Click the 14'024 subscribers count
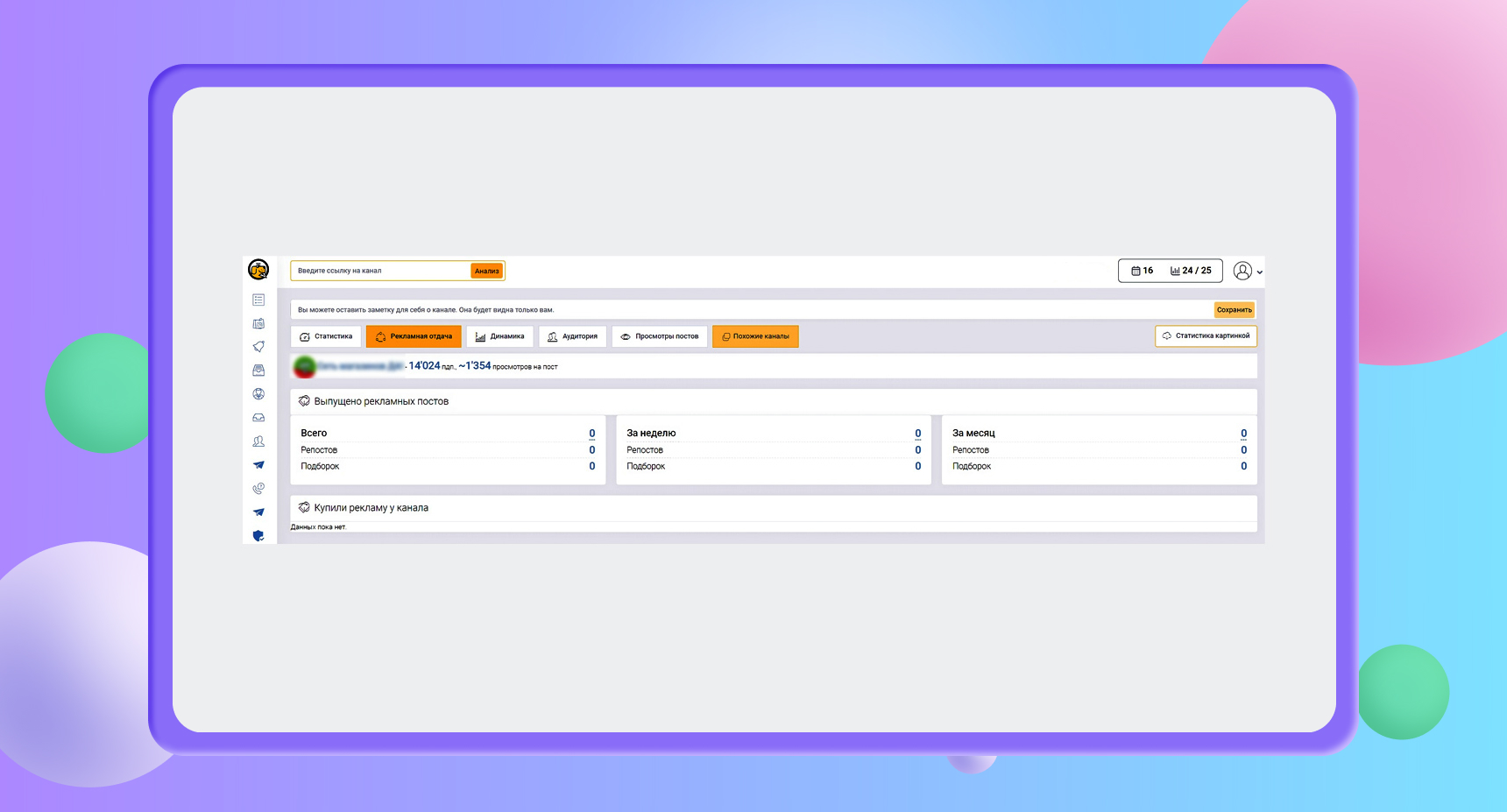The height and width of the screenshot is (812, 1507). coord(425,365)
